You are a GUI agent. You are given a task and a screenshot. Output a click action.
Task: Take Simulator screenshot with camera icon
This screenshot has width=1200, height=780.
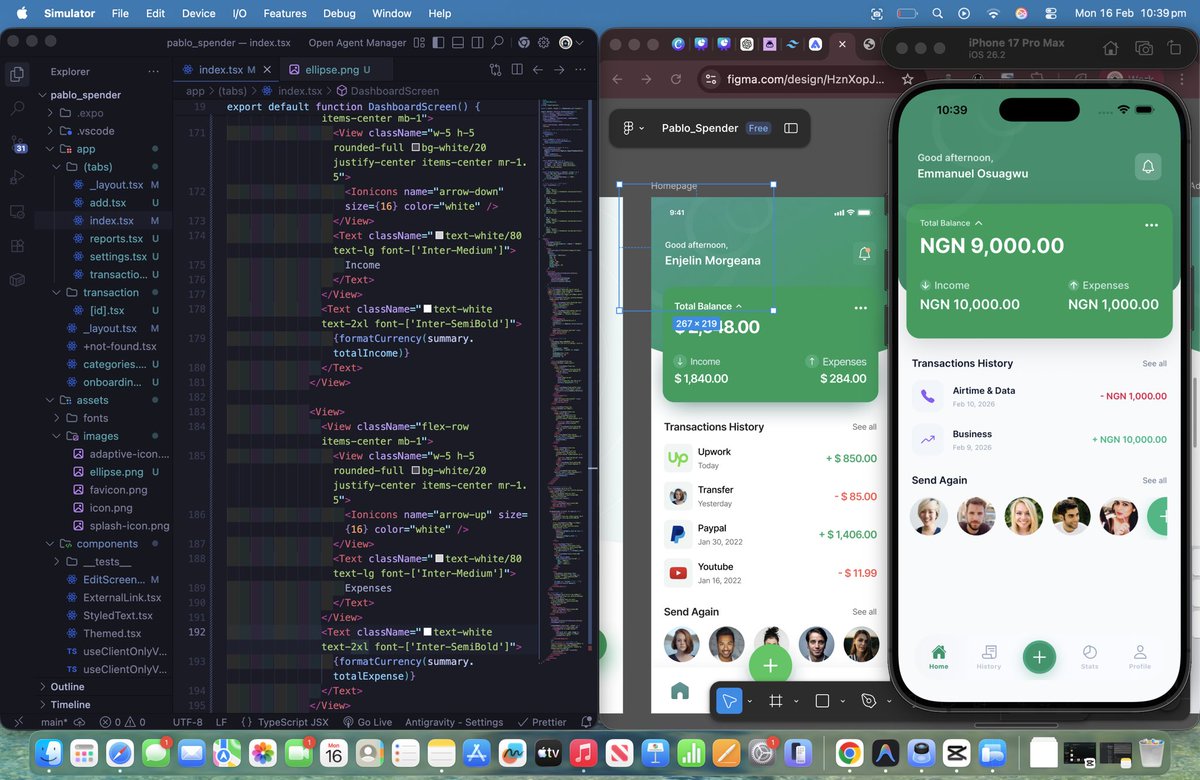[1144, 48]
